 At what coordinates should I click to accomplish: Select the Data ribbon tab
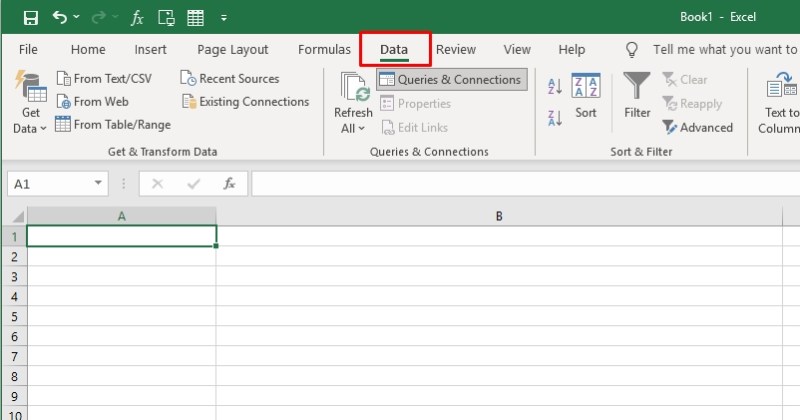tap(394, 50)
